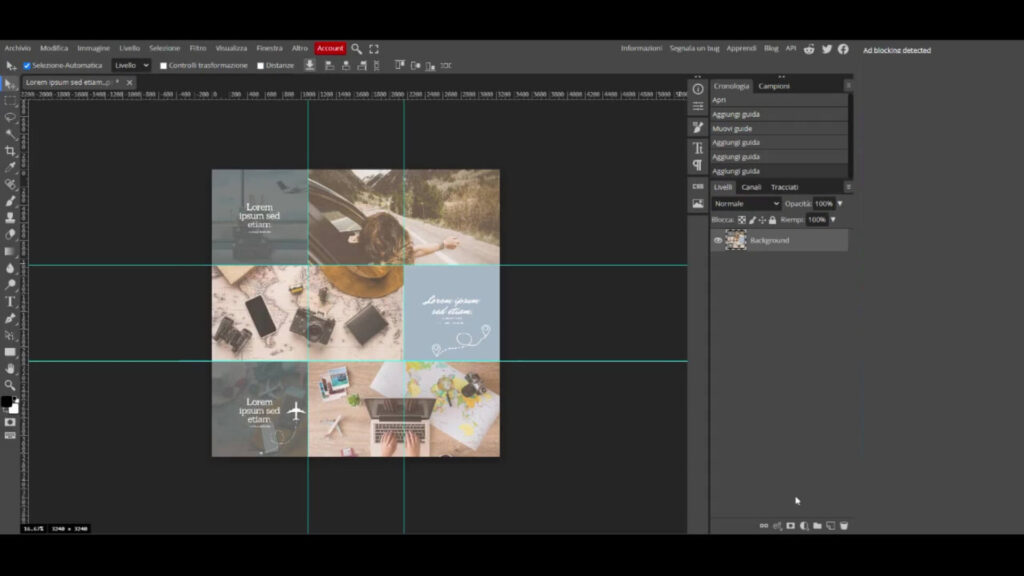The height and width of the screenshot is (576, 1024).
Task: Open the CSS side panel
Action: tap(697, 186)
